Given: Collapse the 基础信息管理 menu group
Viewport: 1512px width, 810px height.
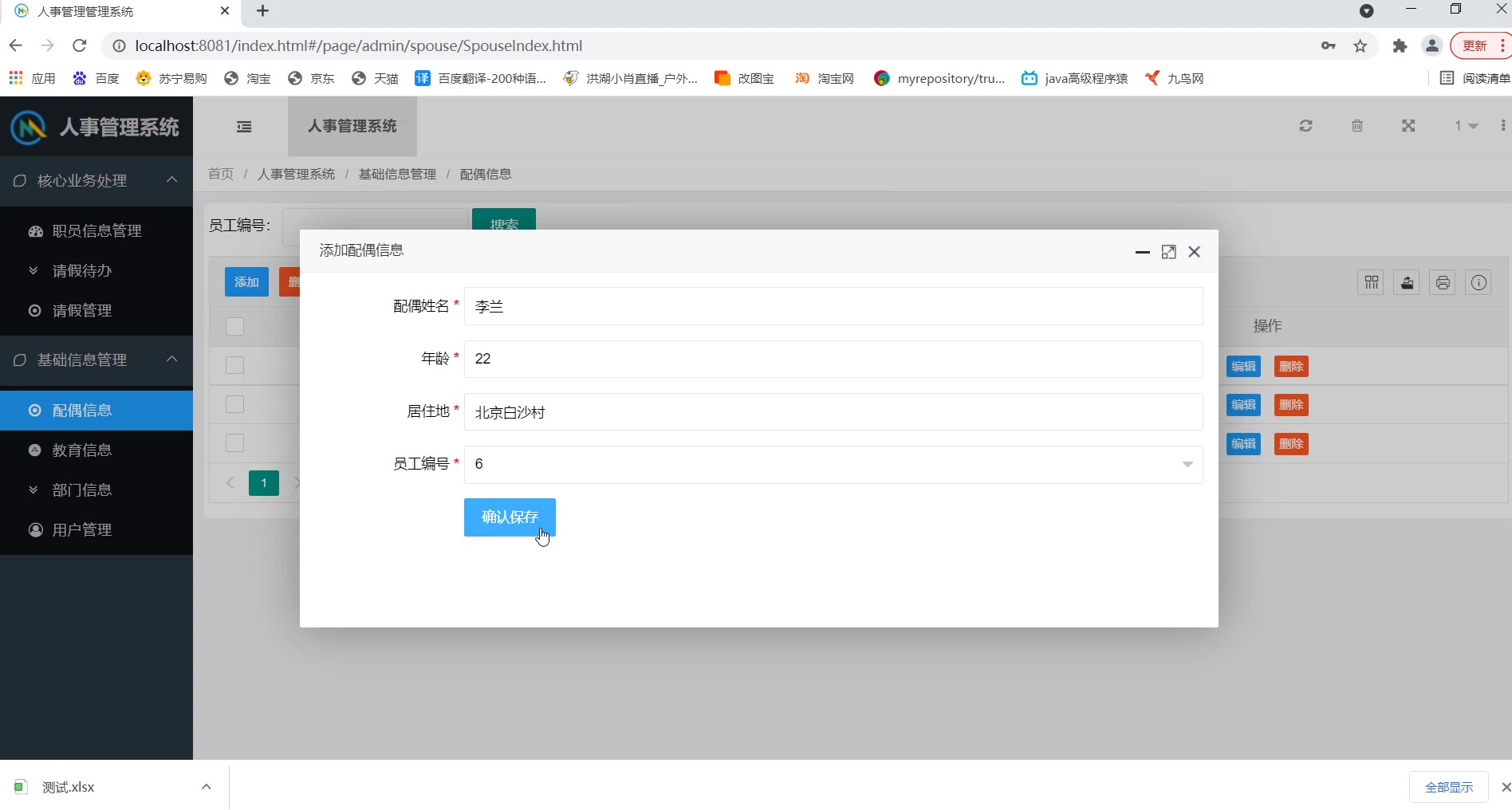Looking at the screenshot, I should coord(96,360).
